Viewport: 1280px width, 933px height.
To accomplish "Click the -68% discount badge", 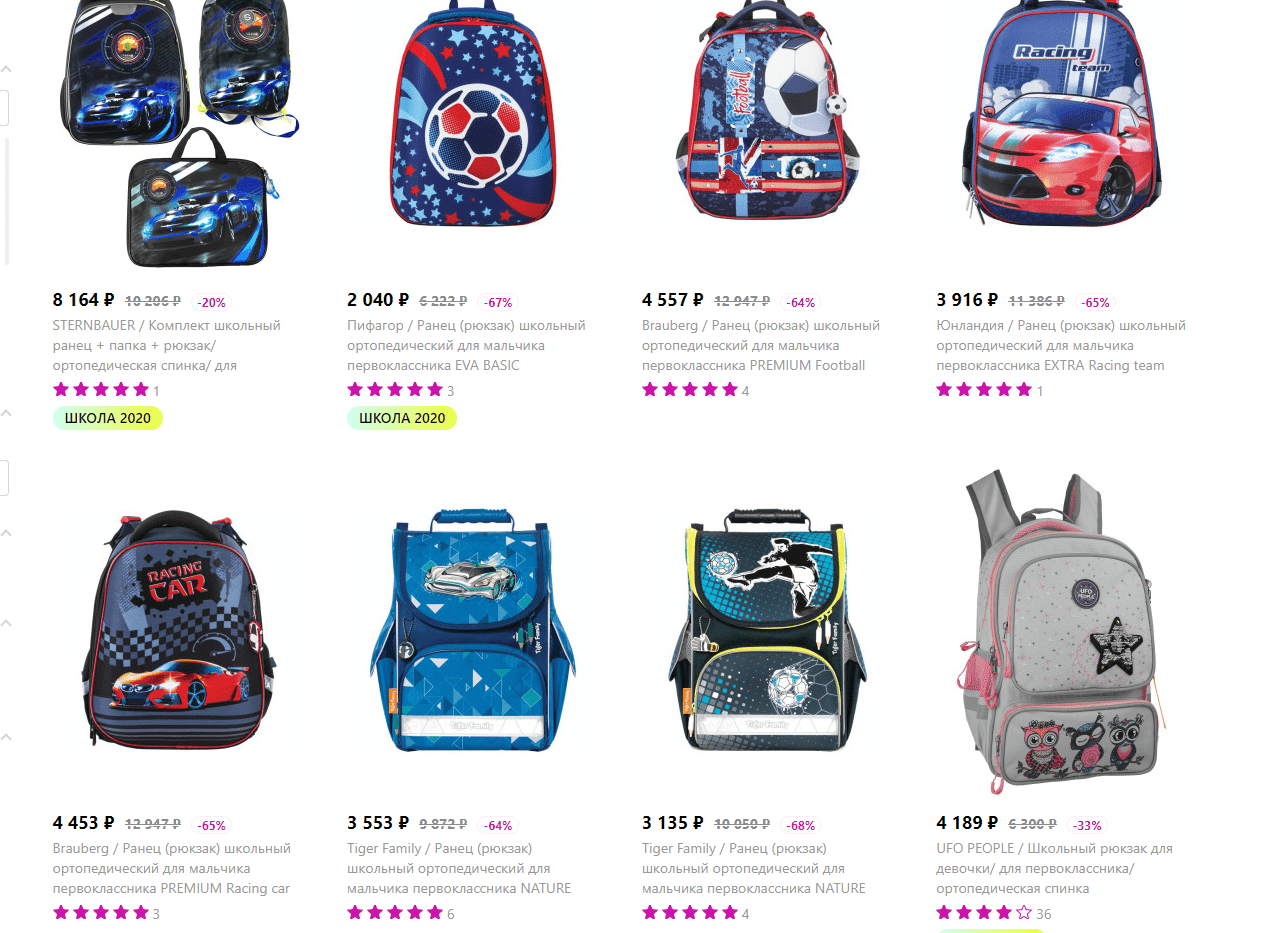I will click(801, 825).
